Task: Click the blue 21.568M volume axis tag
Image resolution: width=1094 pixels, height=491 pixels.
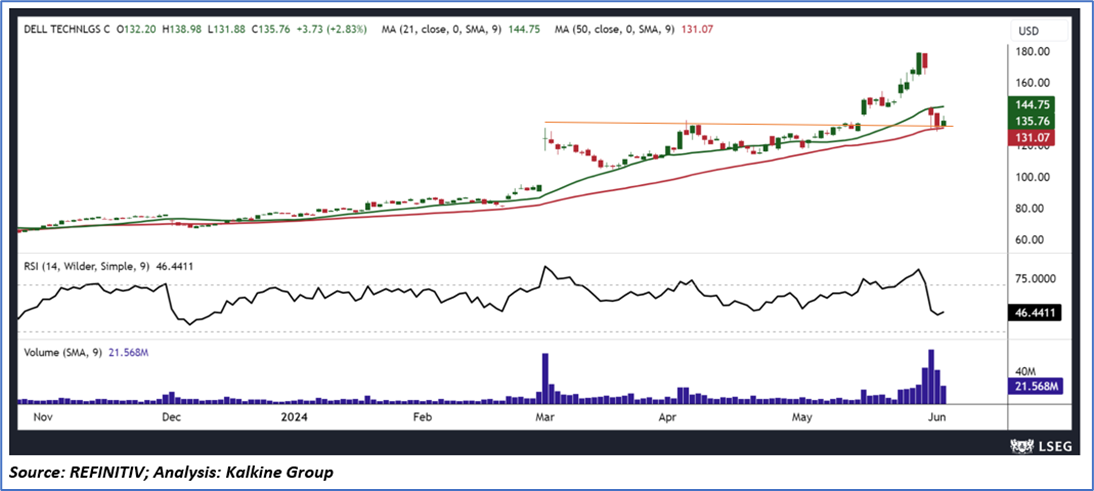Action: (1035, 387)
